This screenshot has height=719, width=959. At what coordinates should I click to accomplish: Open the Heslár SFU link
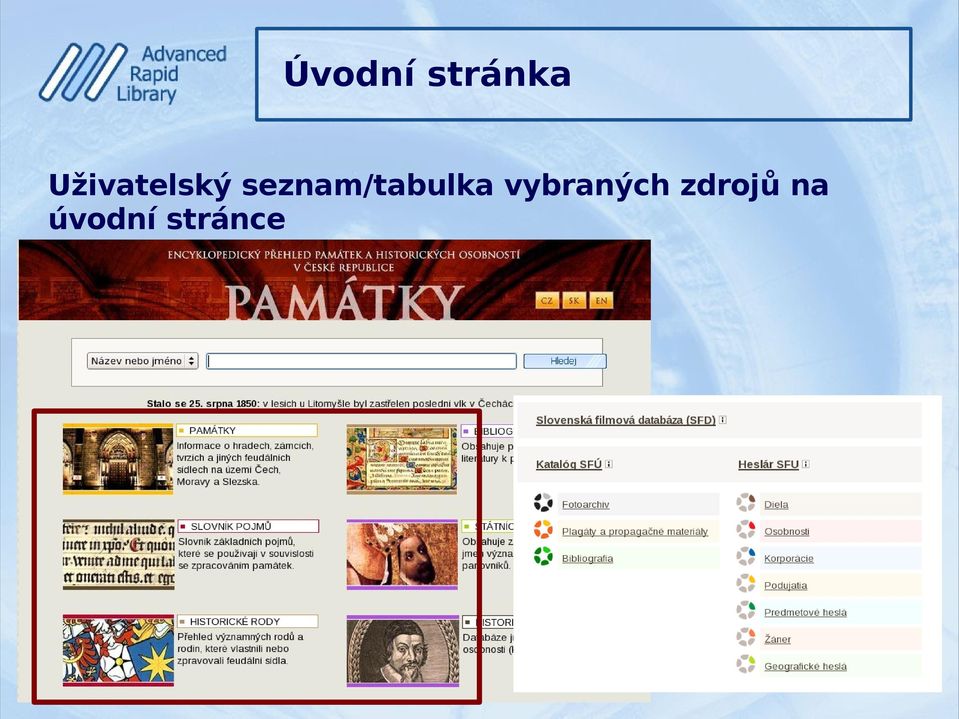pos(768,464)
